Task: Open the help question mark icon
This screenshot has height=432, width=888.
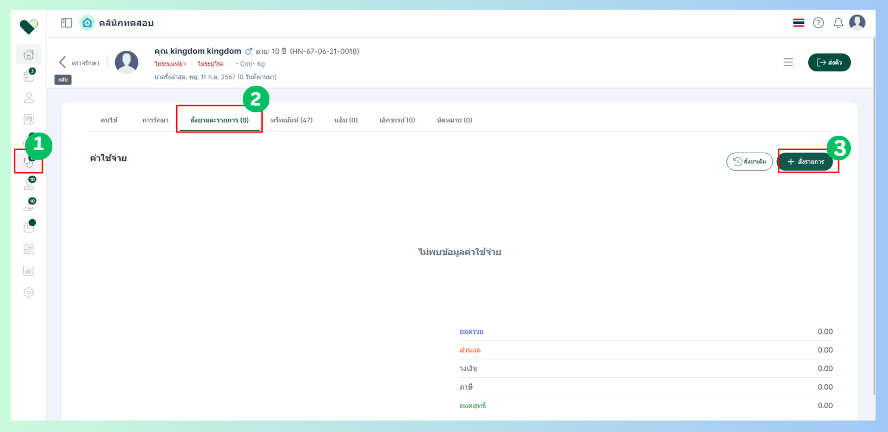Action: [818, 23]
